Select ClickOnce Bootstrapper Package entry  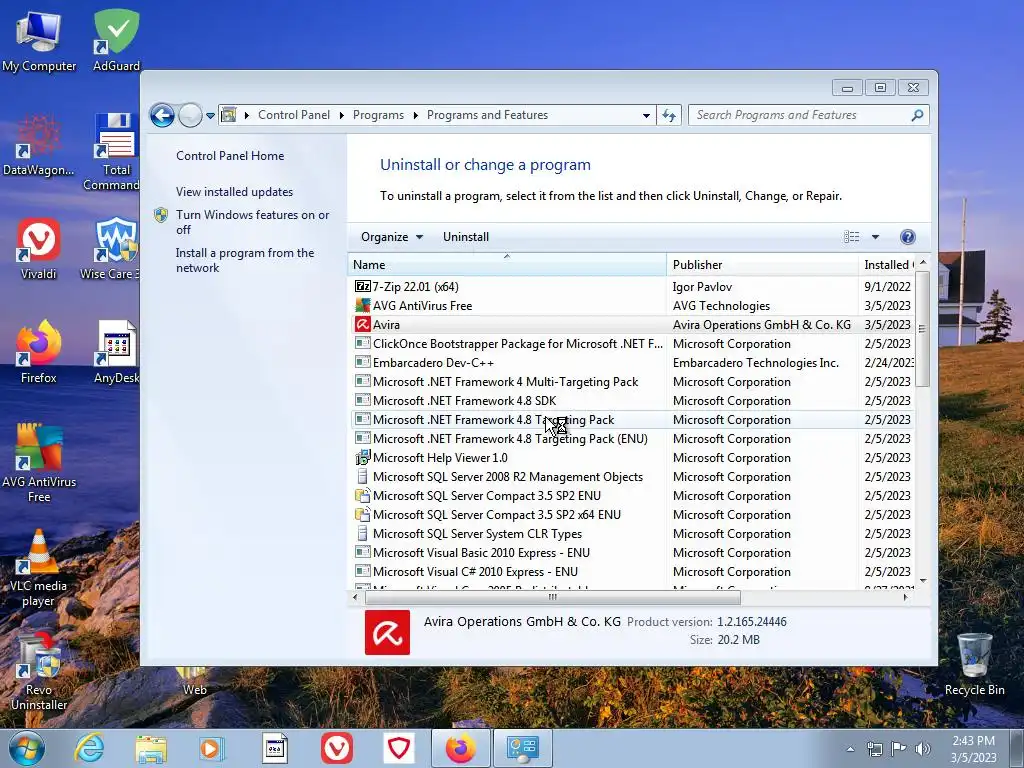click(x=632, y=344)
